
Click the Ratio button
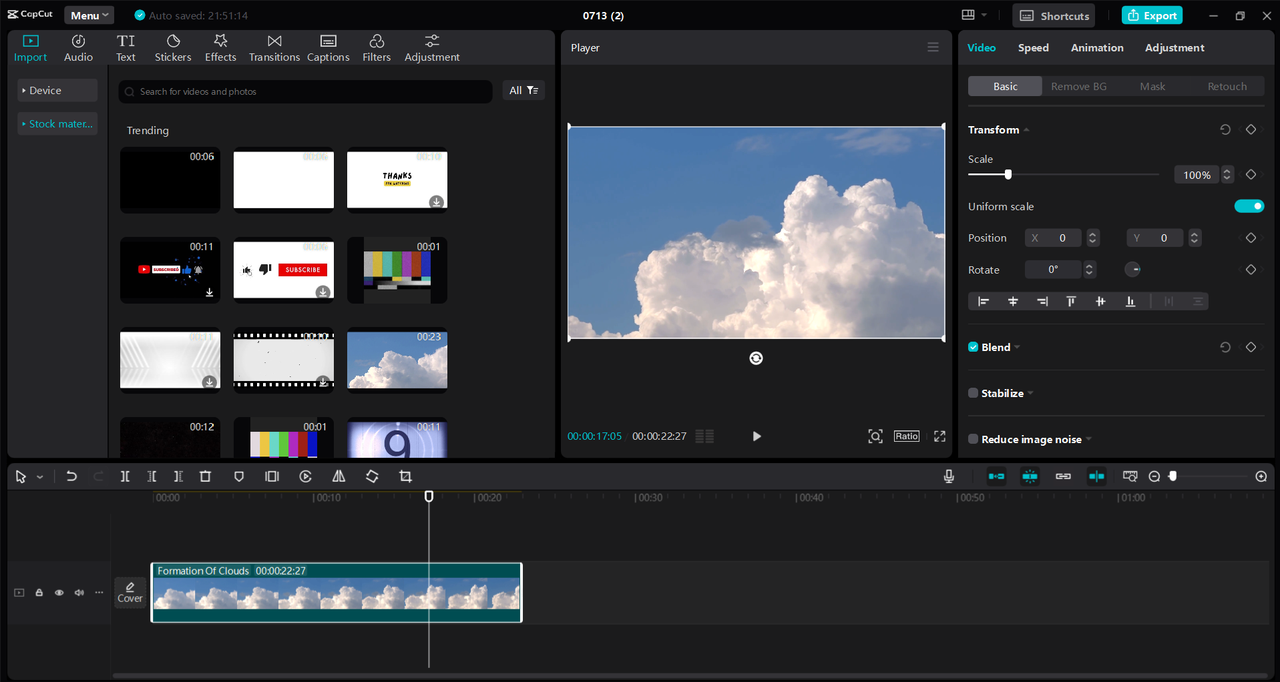pyautogui.click(x=907, y=436)
